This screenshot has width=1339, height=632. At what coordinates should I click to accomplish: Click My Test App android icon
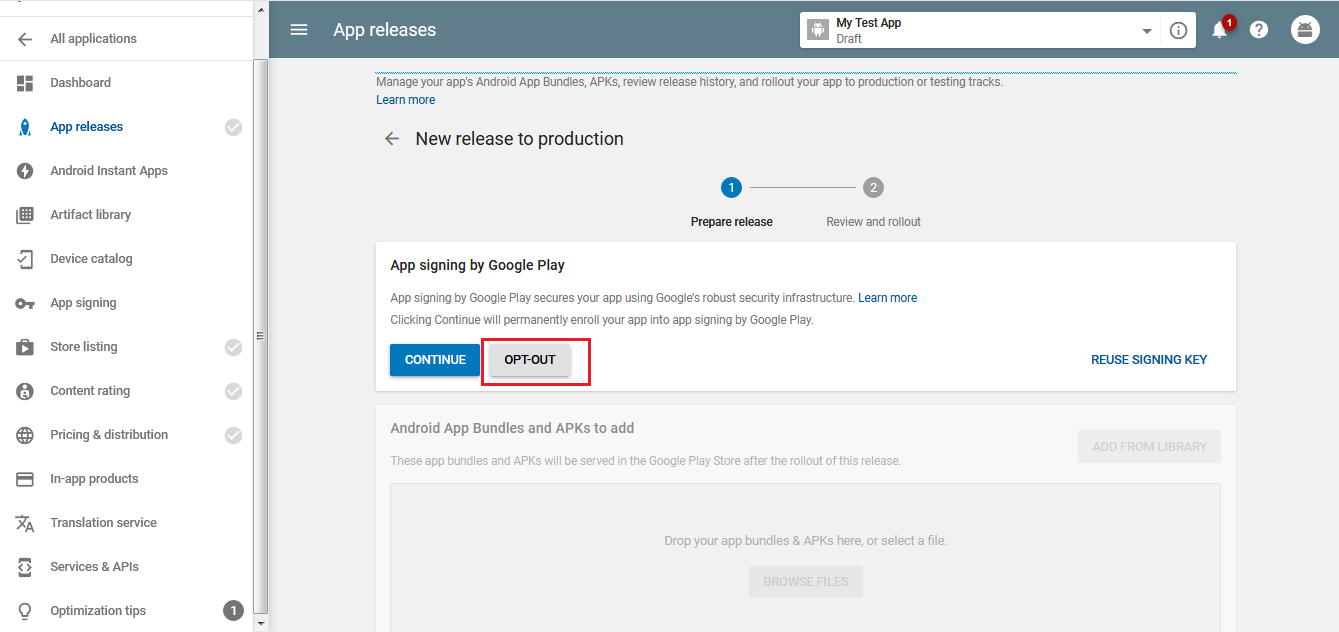click(x=818, y=30)
